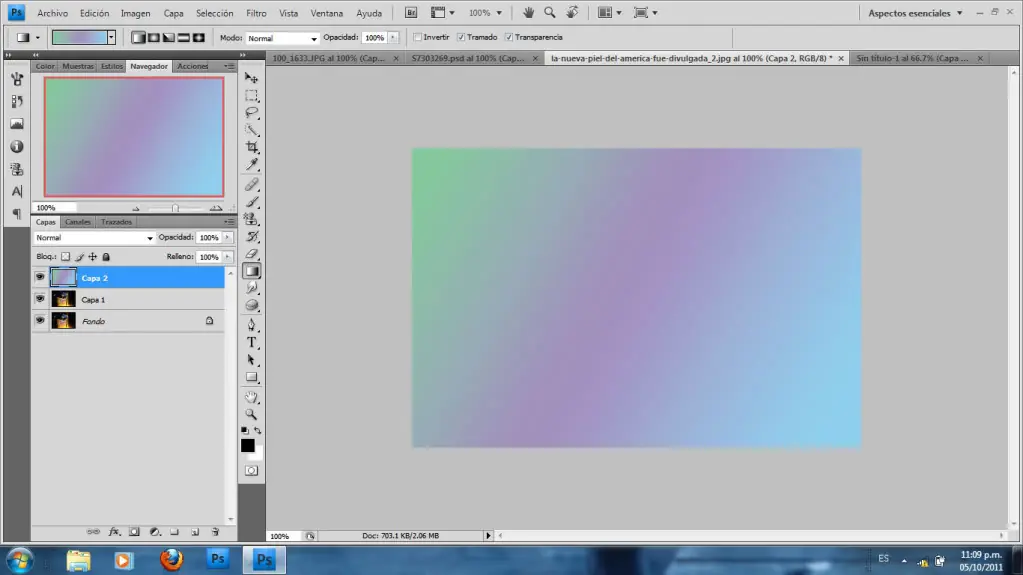Image resolution: width=1023 pixels, height=575 pixels.
Task: Swap foreground and background colors
Action: point(258,430)
